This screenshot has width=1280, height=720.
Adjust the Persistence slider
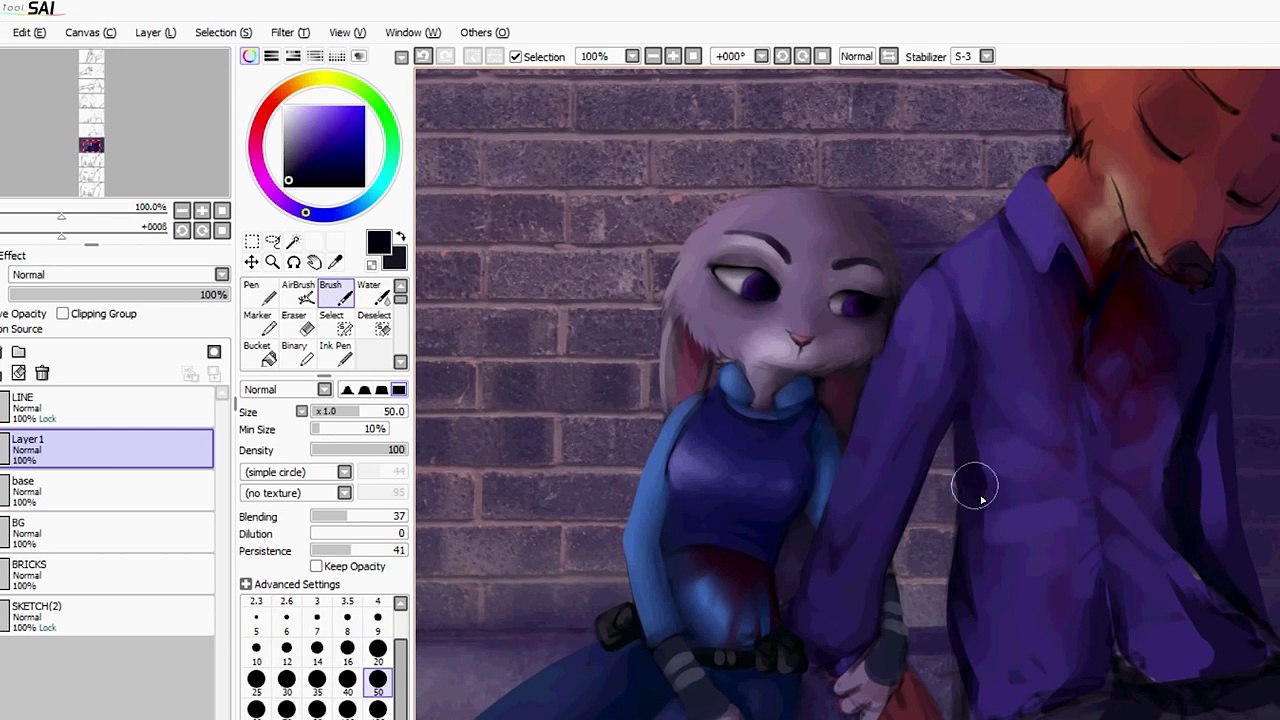coord(358,551)
